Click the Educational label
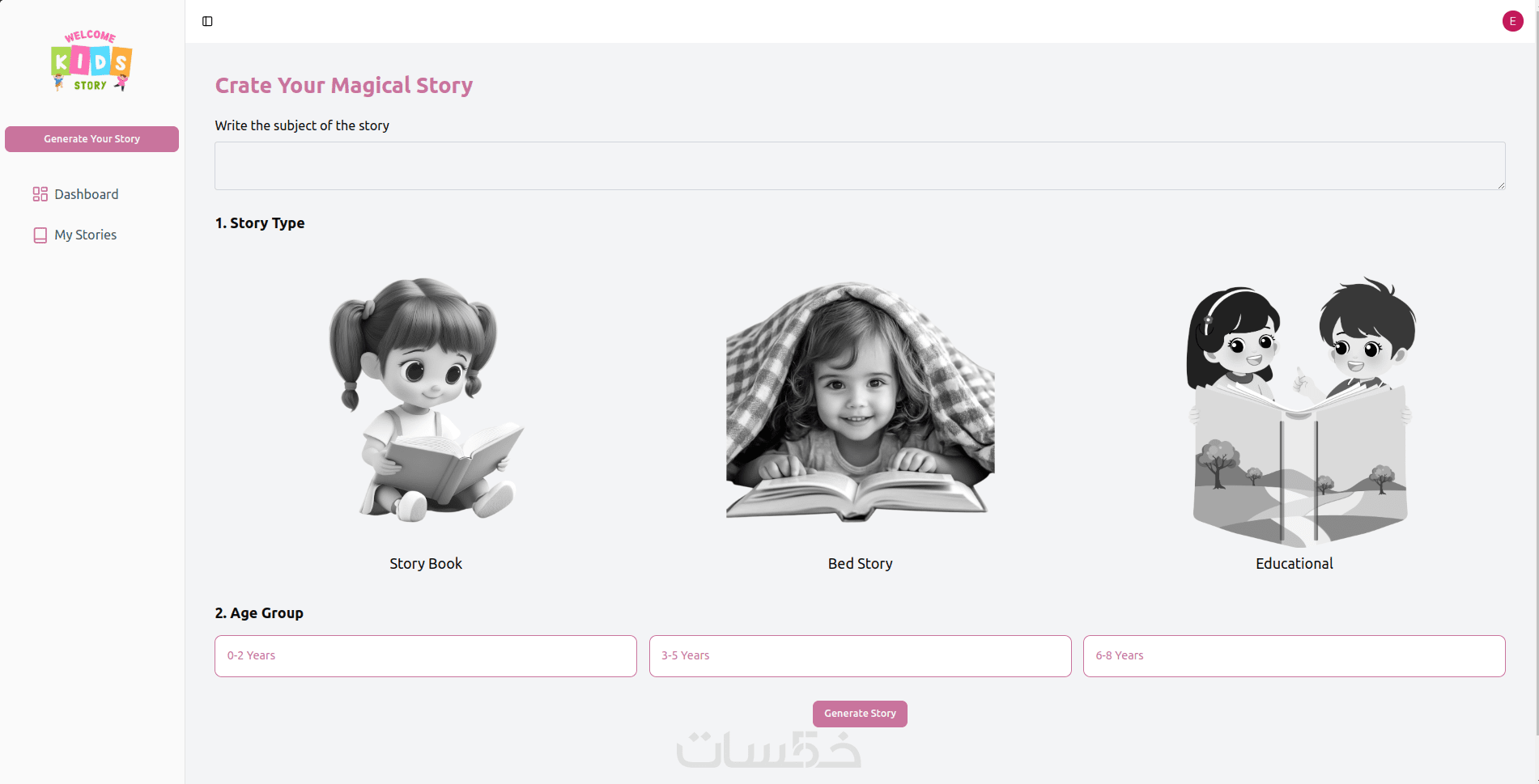Viewport: 1539px width, 784px height. click(1294, 564)
